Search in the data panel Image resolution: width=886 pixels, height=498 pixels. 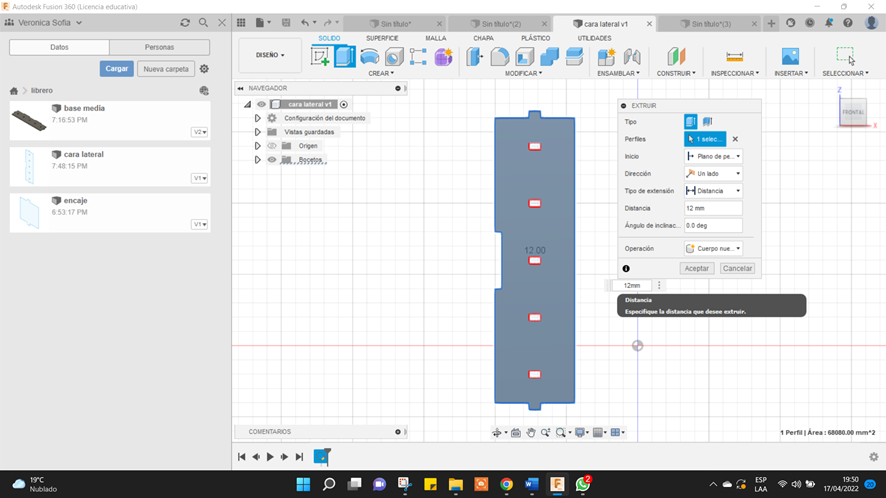pyautogui.click(x=203, y=23)
